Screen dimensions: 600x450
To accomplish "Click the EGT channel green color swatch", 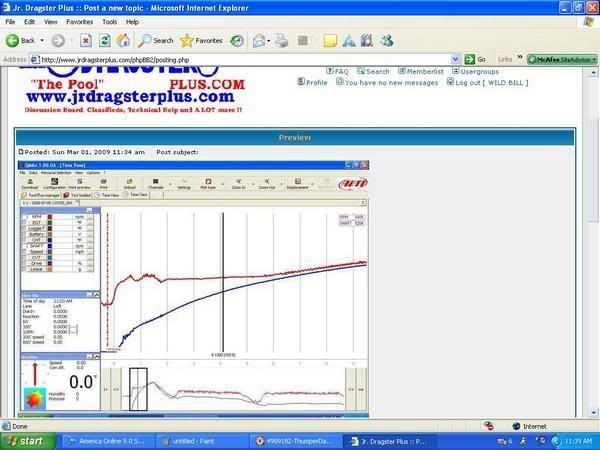I will click(49, 223).
